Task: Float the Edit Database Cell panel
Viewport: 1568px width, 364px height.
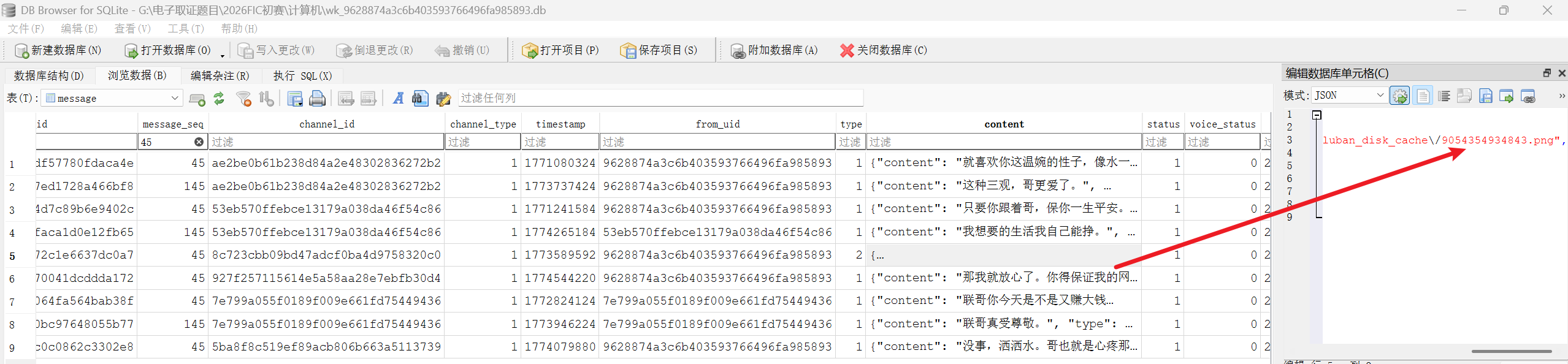Action: (x=1547, y=73)
